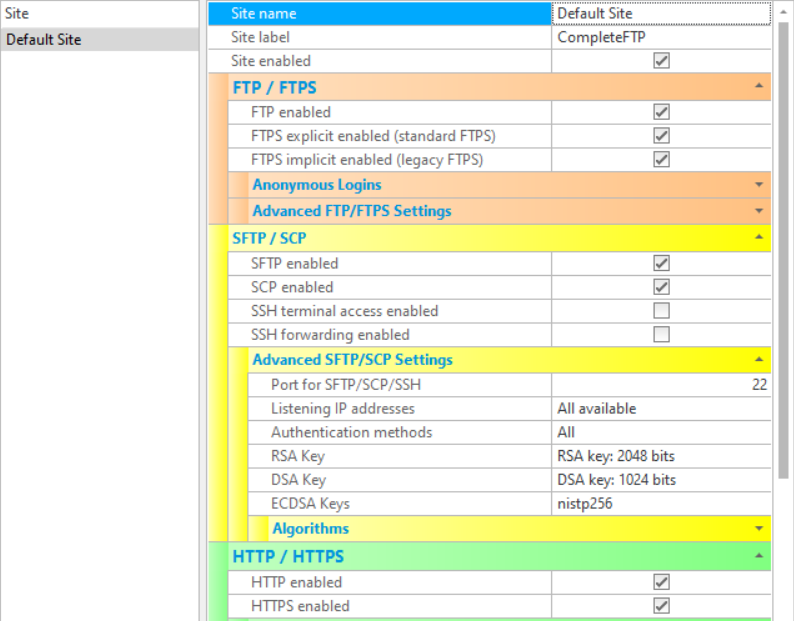Expand the Algorithms subsection

click(759, 528)
